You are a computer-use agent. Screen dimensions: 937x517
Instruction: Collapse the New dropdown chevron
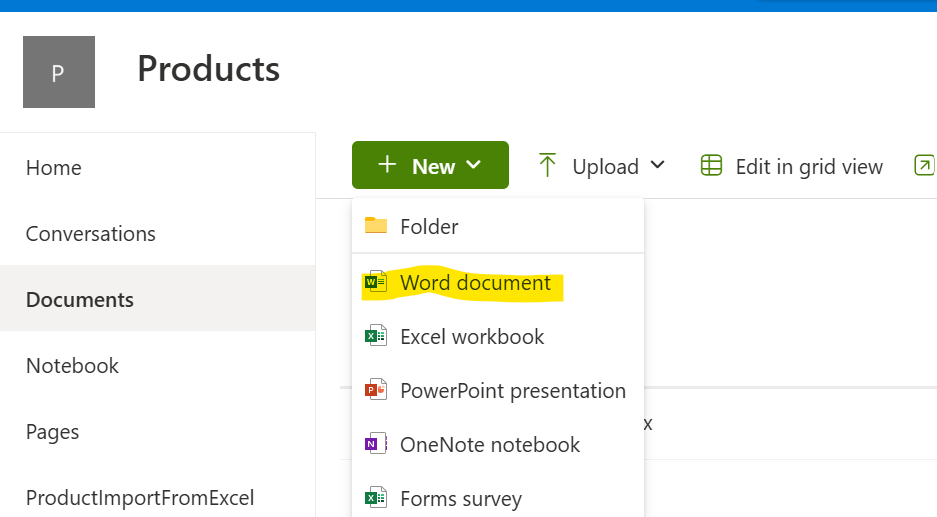474,166
